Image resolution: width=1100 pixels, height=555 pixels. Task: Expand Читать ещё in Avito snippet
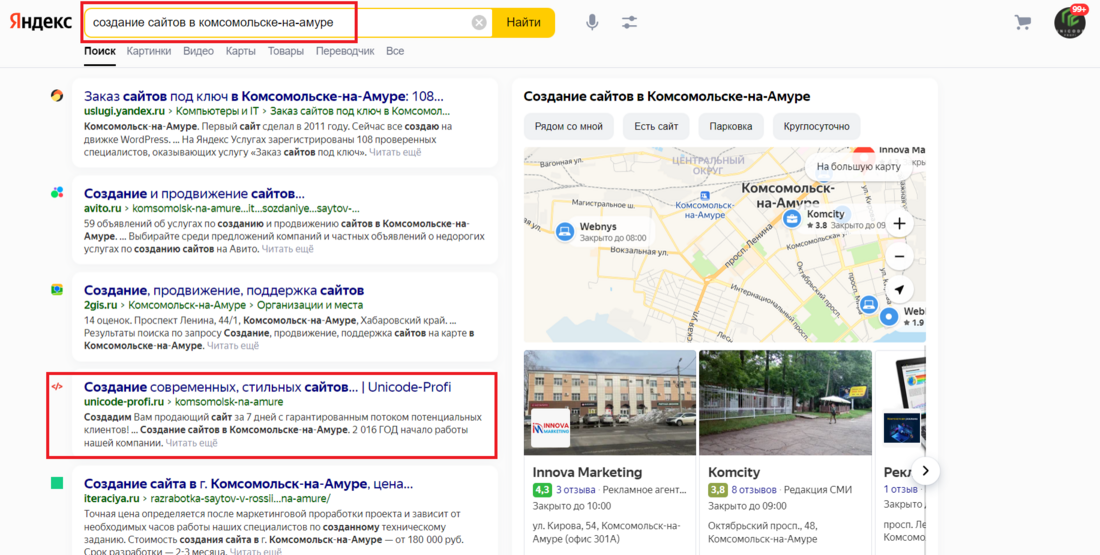pyautogui.click(x=288, y=249)
